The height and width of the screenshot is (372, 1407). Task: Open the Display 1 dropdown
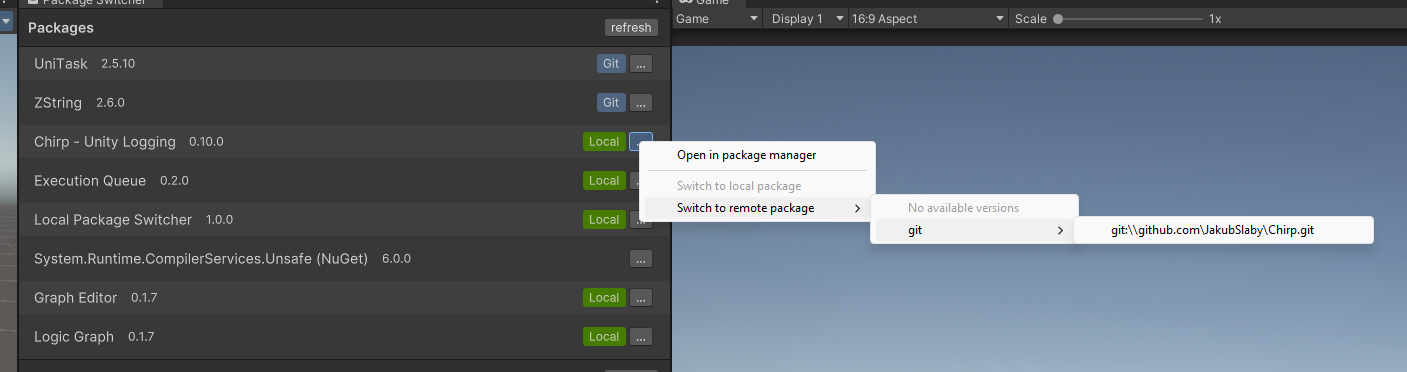(806, 19)
